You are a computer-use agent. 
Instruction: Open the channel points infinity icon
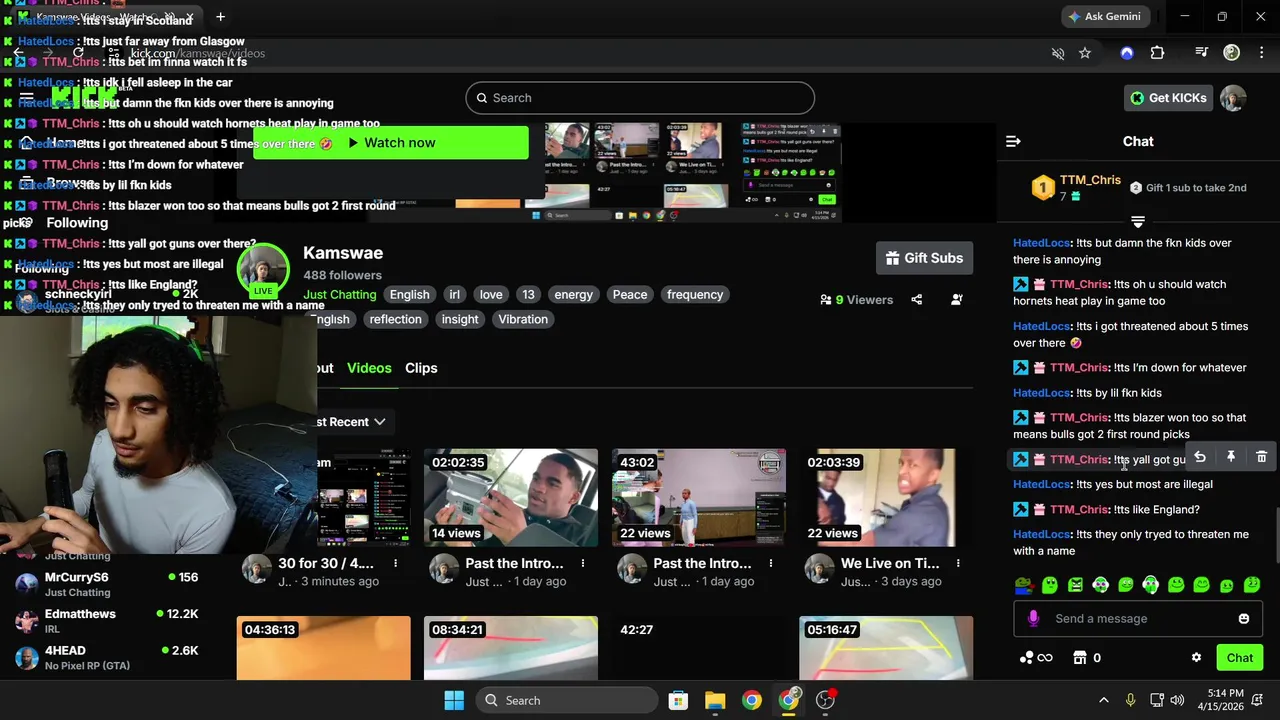pos(1036,658)
